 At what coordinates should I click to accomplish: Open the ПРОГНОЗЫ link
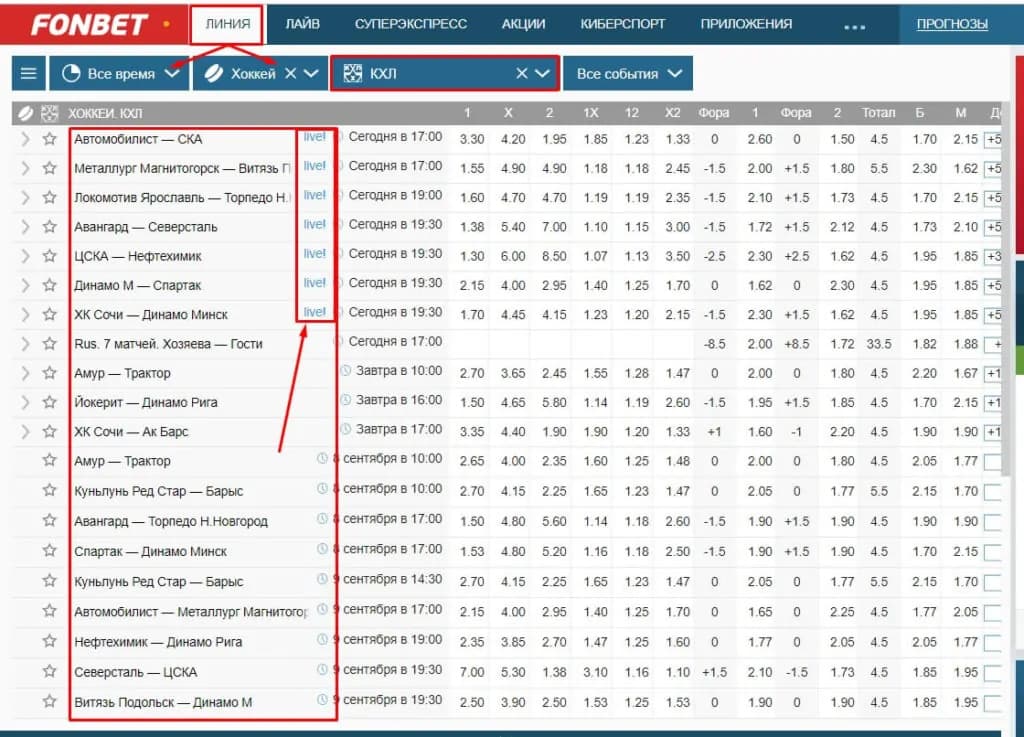[x=952, y=24]
